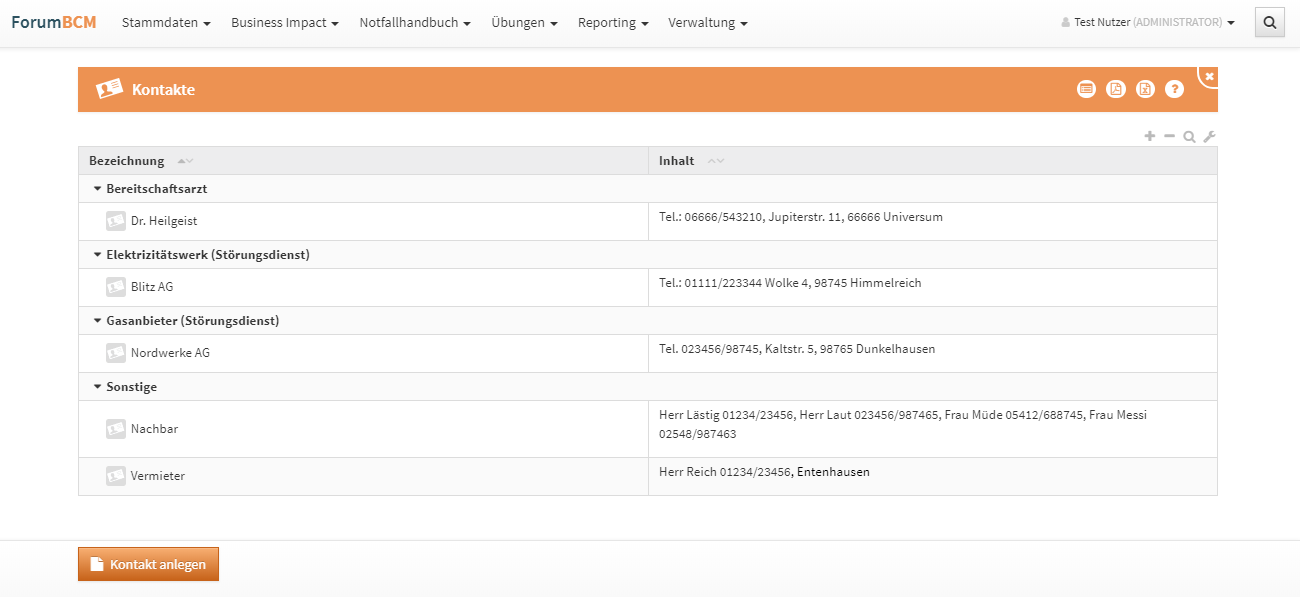Open table settings wrench icon

[x=1209, y=137]
